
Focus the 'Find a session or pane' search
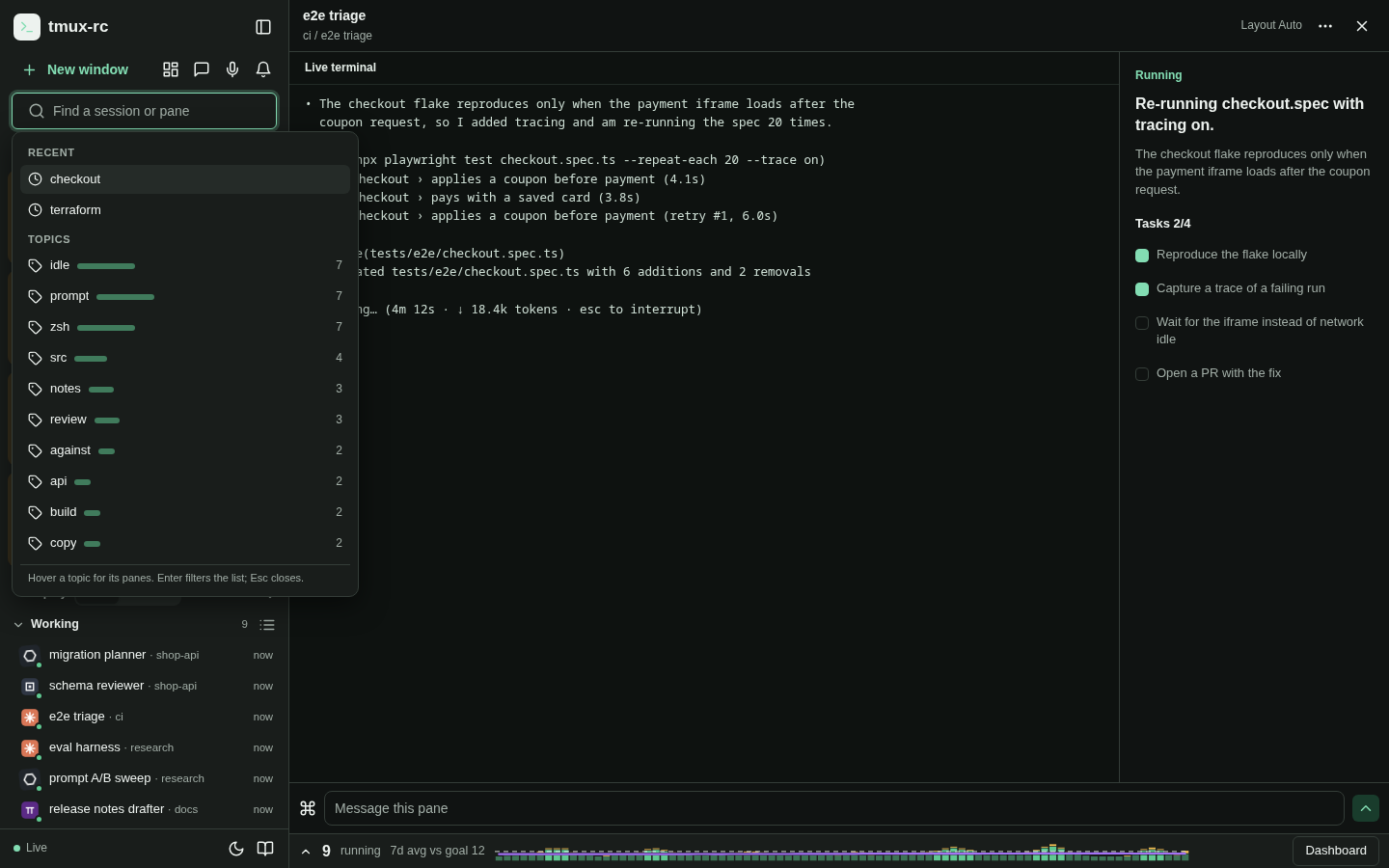144,111
